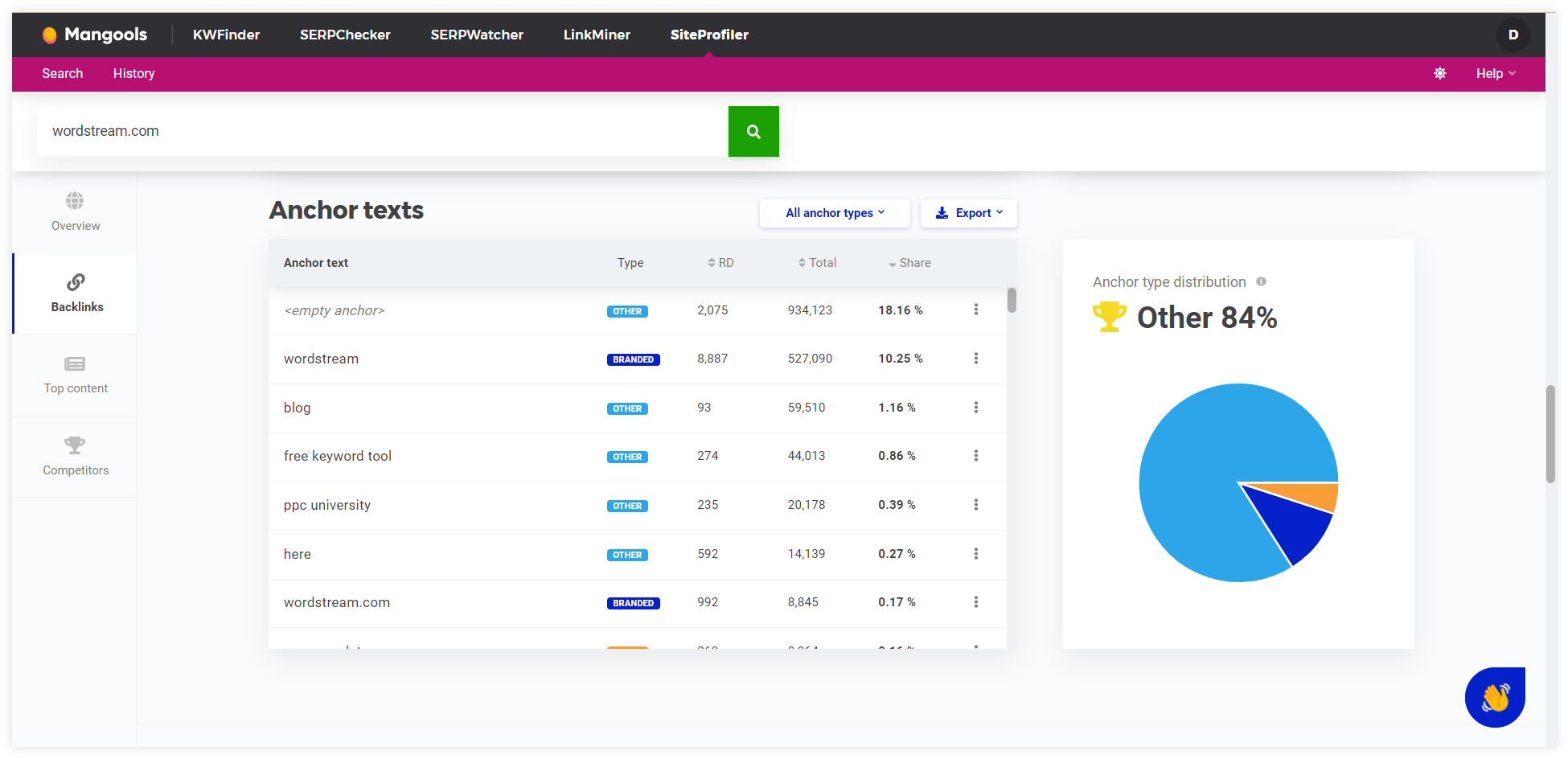This screenshot has height=759, width=1568.
Task: Open the LinkMiner tool
Action: click(597, 35)
